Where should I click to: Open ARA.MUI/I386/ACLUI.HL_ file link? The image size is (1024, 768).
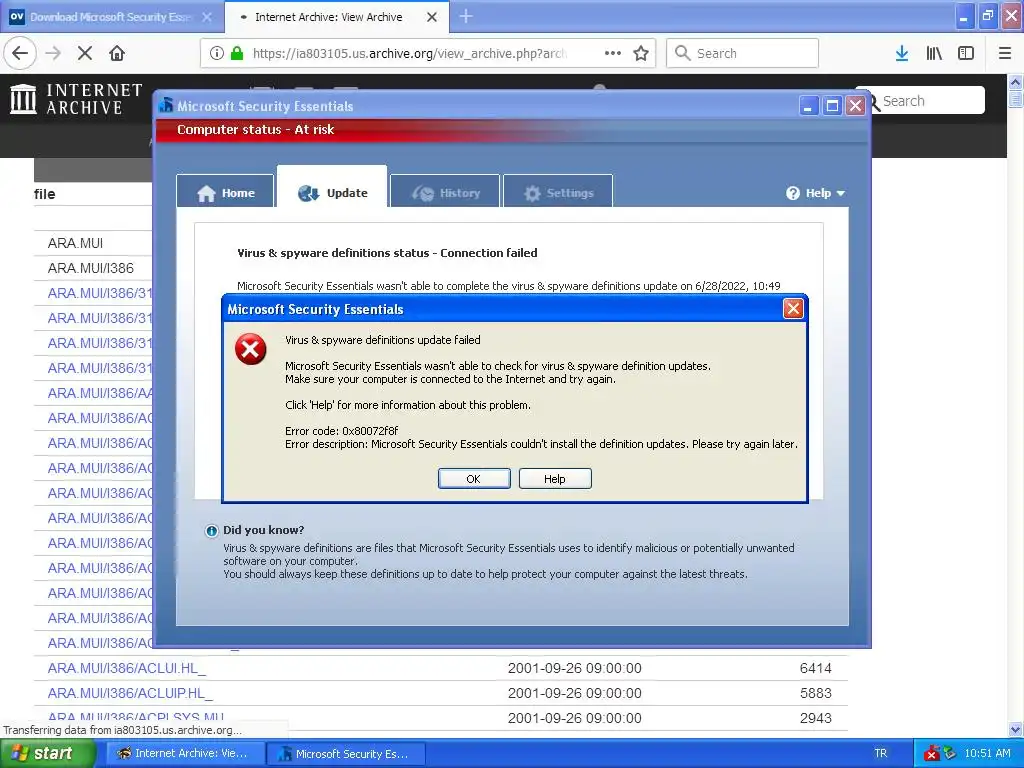click(x=127, y=668)
